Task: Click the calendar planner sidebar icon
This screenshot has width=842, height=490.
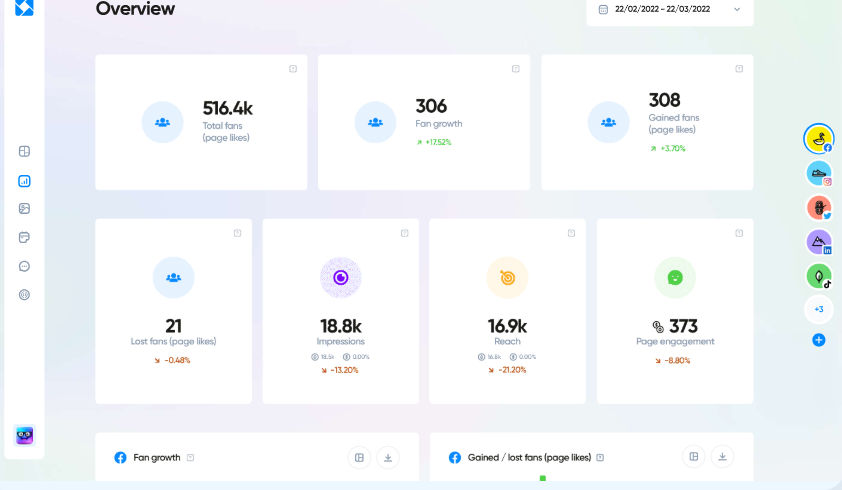Action: click(24, 238)
